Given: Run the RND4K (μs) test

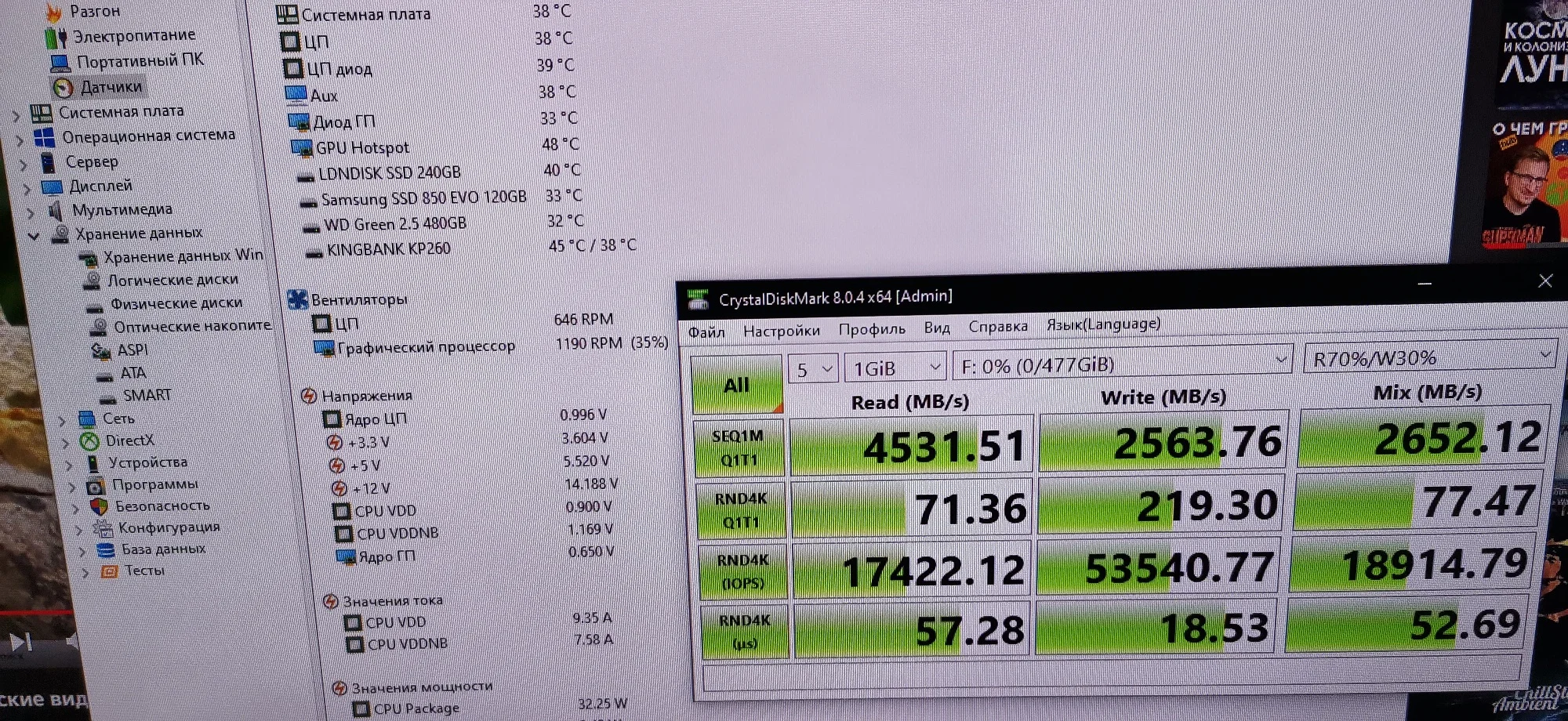Looking at the screenshot, I should (745, 631).
